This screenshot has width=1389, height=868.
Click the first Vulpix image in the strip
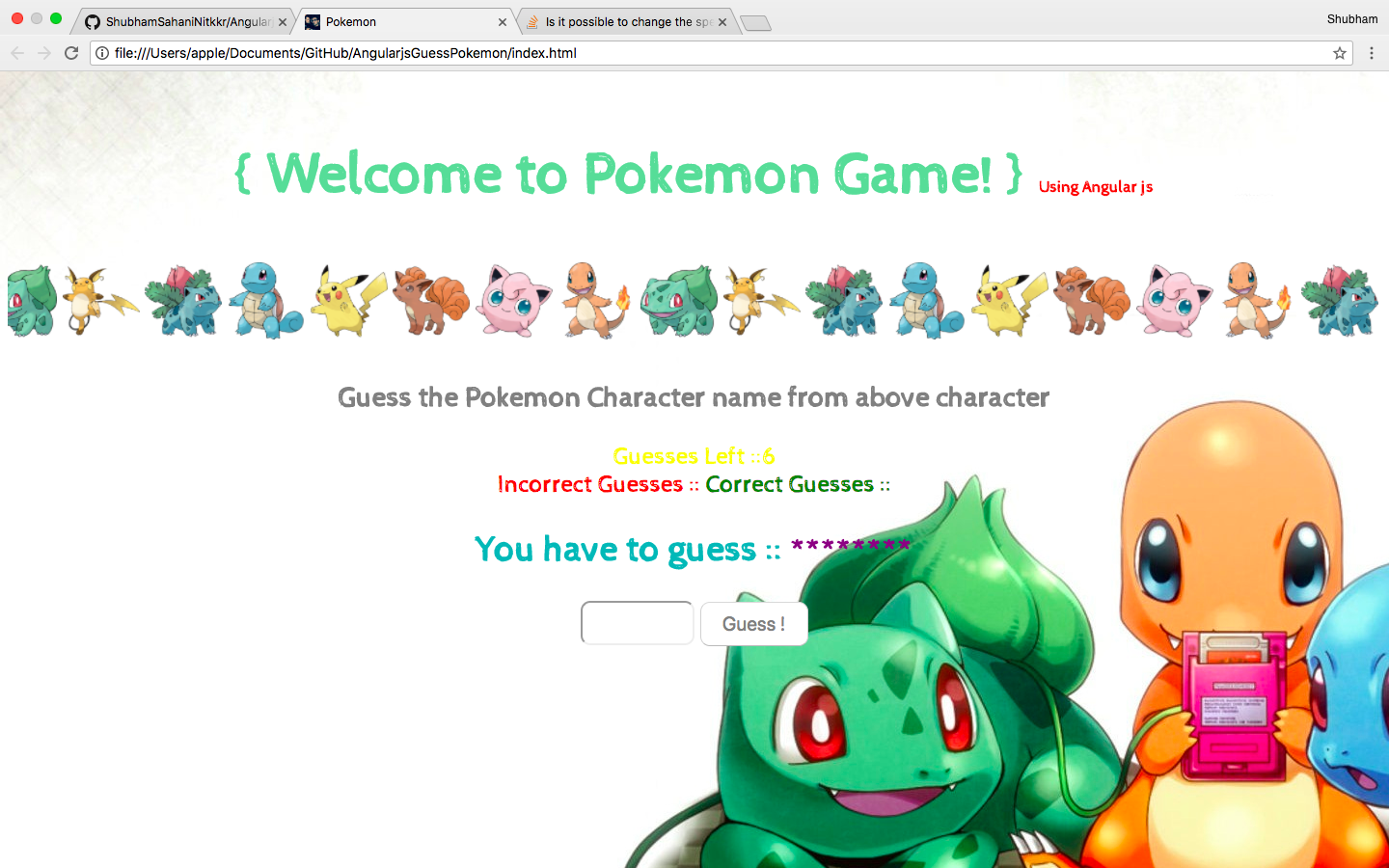tap(431, 301)
